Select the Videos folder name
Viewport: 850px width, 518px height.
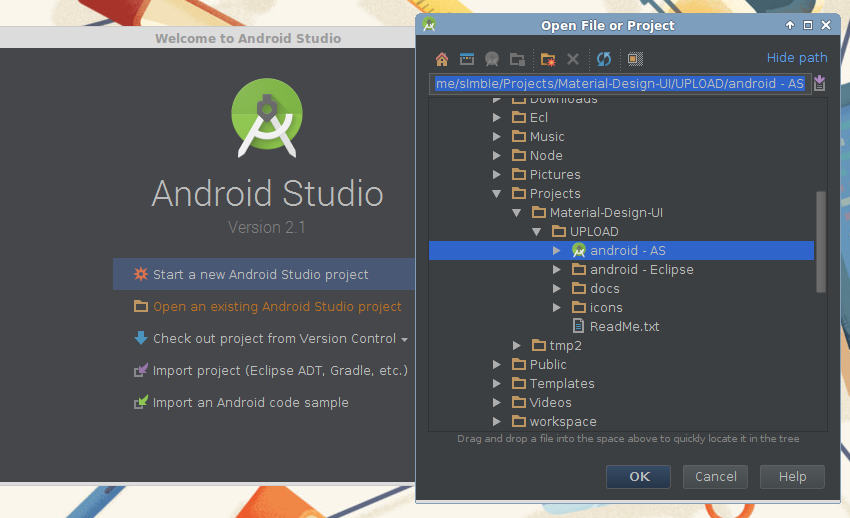click(x=550, y=402)
